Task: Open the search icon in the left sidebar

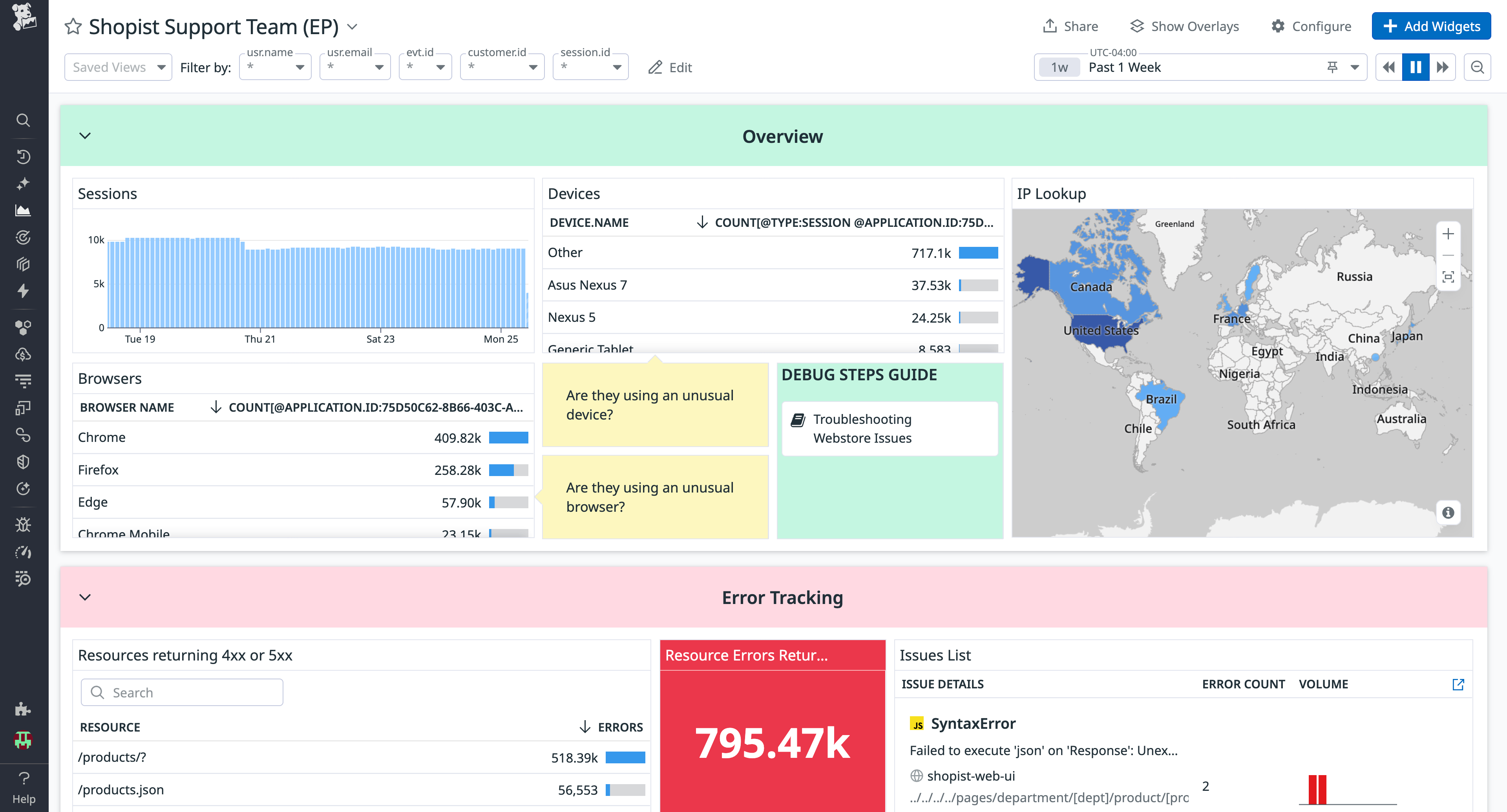Action: [x=24, y=120]
